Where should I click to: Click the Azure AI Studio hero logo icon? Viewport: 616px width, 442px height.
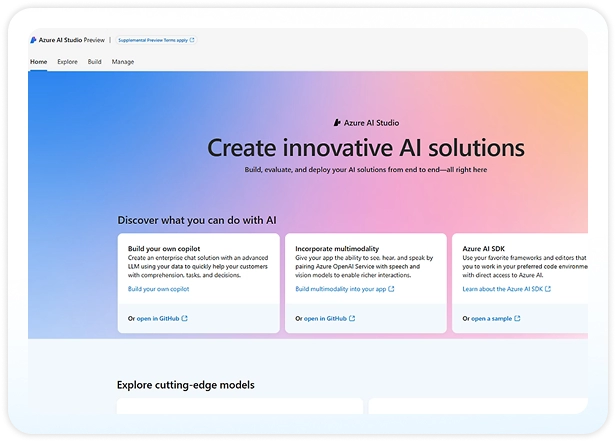pyautogui.click(x=337, y=122)
